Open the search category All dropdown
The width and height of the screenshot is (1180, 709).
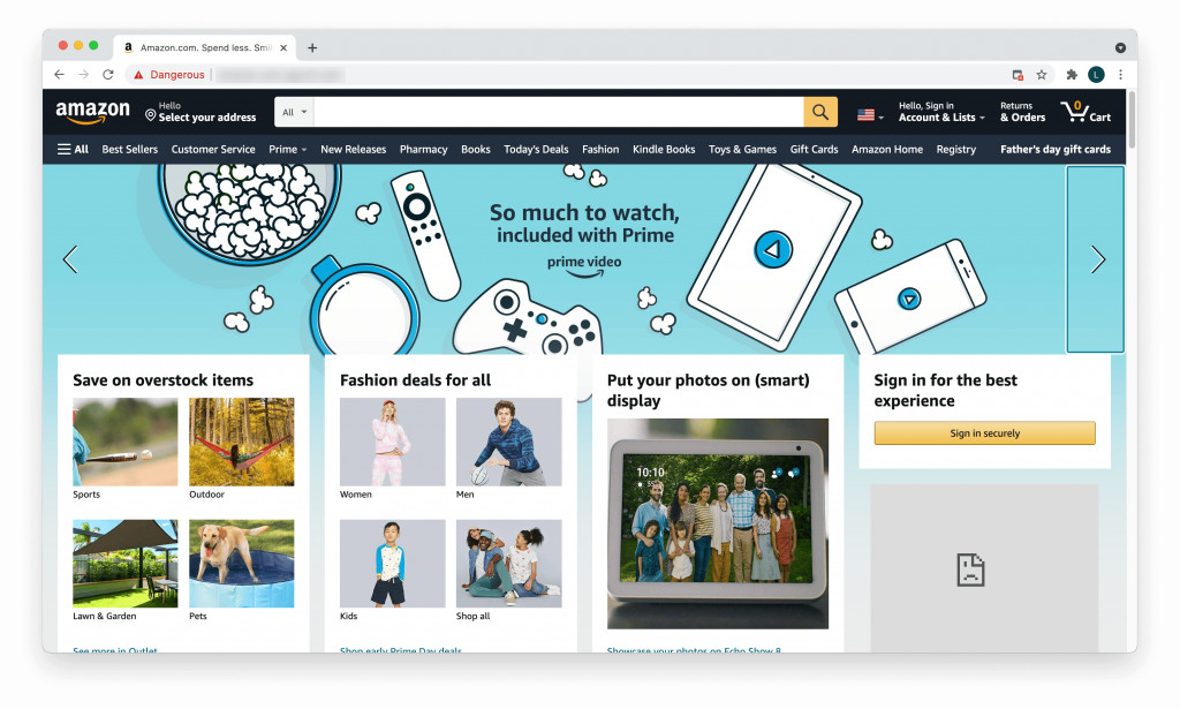293,111
